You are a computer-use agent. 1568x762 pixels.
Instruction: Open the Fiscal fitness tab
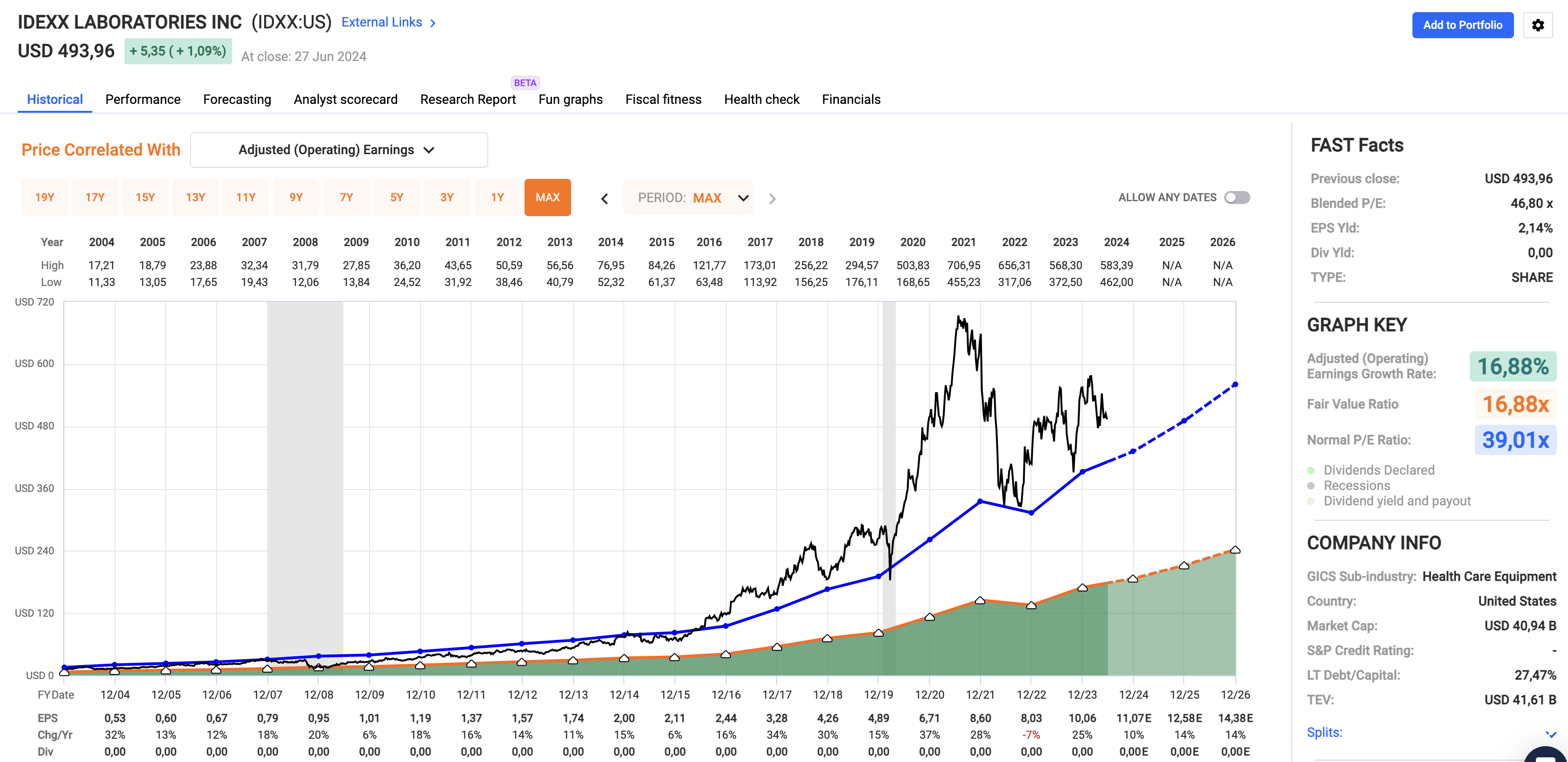[663, 99]
